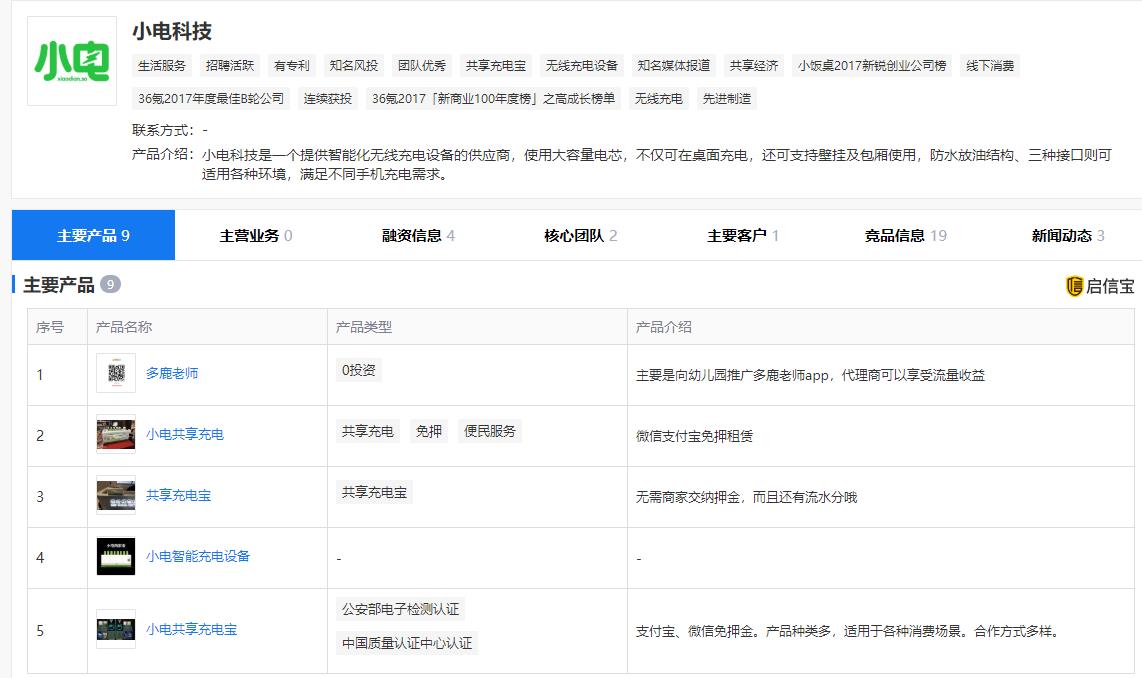This screenshot has width=1142, height=678.
Task: Open the 融资信息 tab
Action: click(x=418, y=235)
